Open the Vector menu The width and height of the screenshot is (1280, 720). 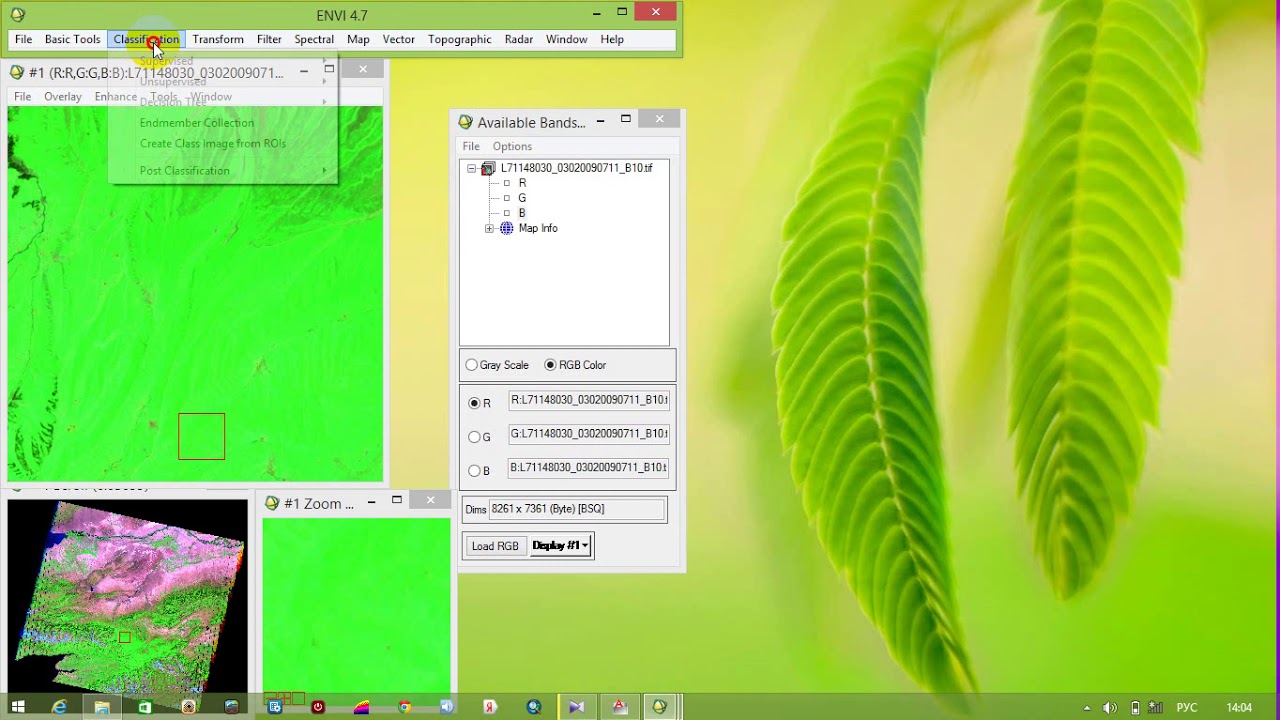pyautogui.click(x=398, y=39)
